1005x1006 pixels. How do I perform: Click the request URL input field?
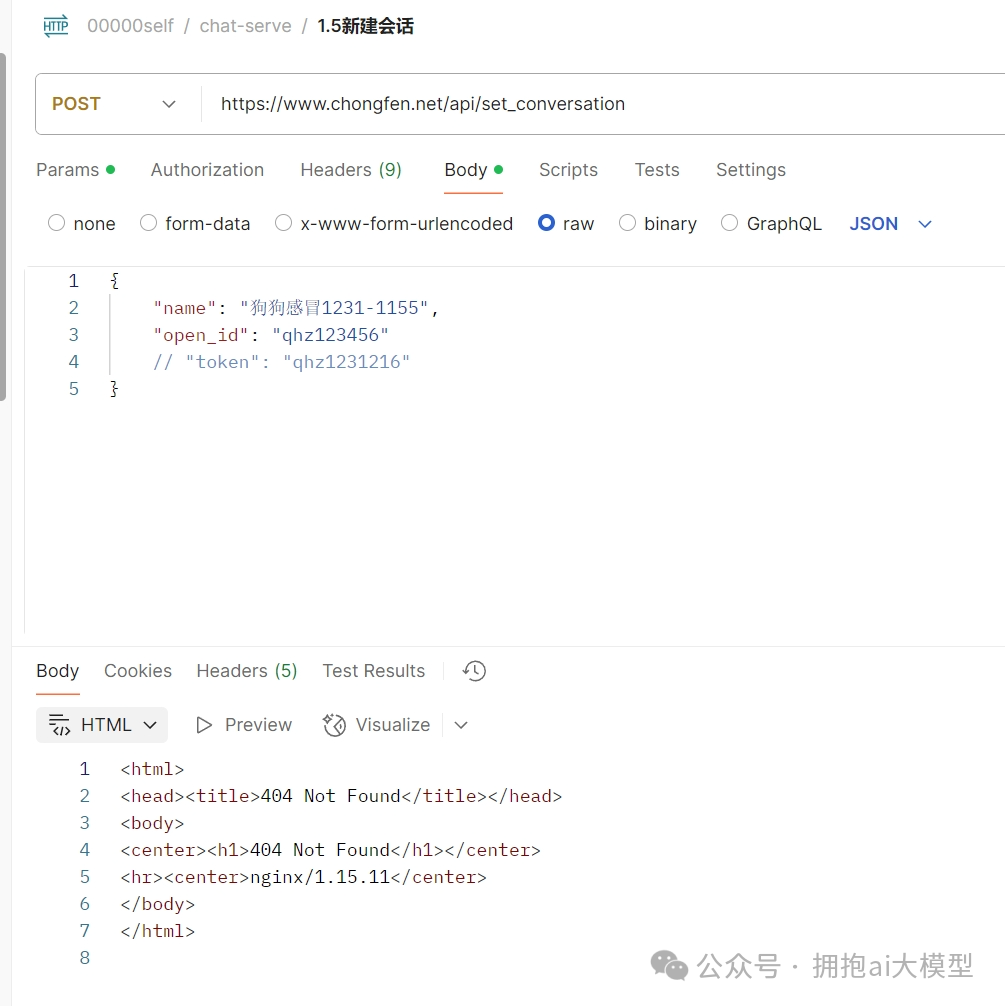point(600,104)
